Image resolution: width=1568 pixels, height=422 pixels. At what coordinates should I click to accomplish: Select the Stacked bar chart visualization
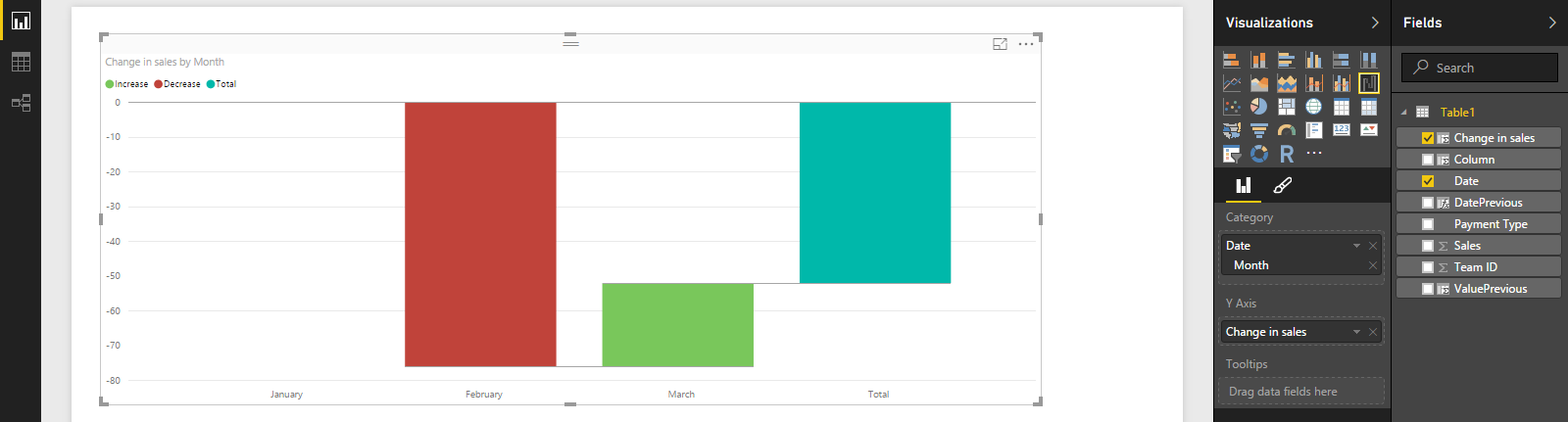click(1232, 60)
